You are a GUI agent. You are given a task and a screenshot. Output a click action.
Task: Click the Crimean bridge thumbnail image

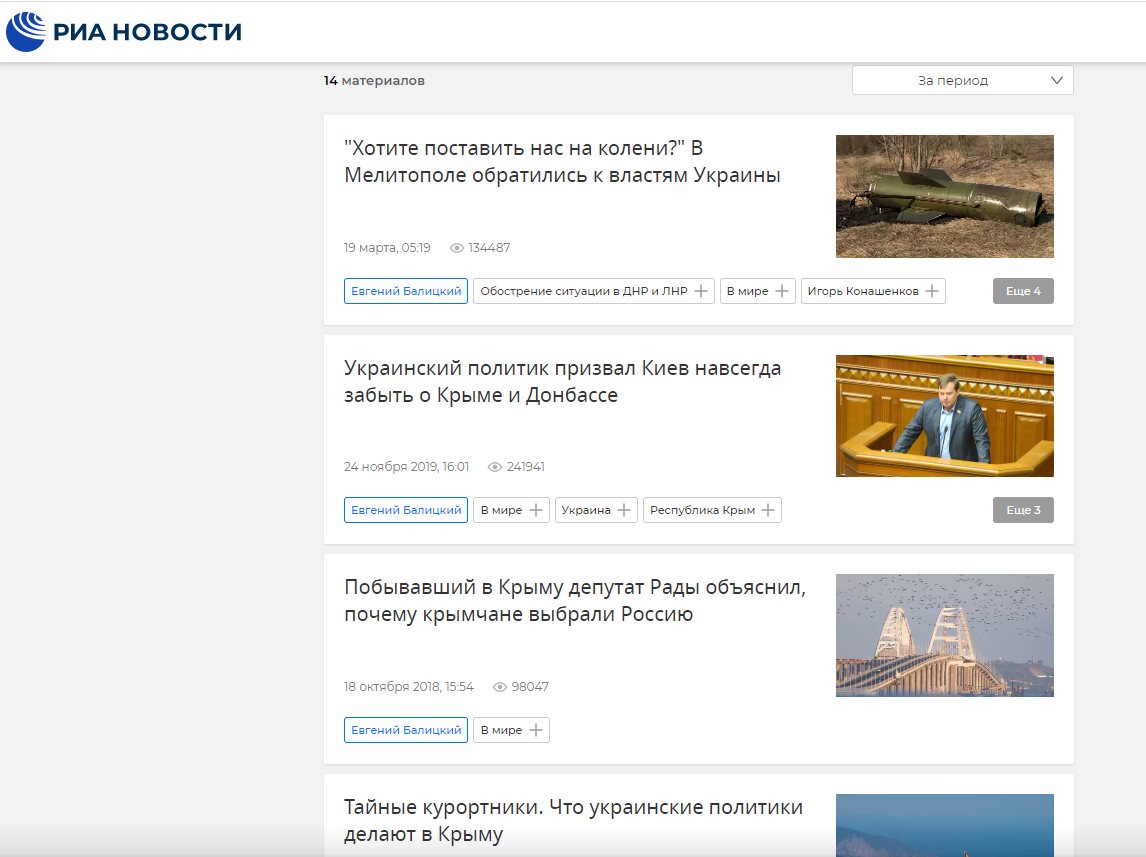[944, 635]
